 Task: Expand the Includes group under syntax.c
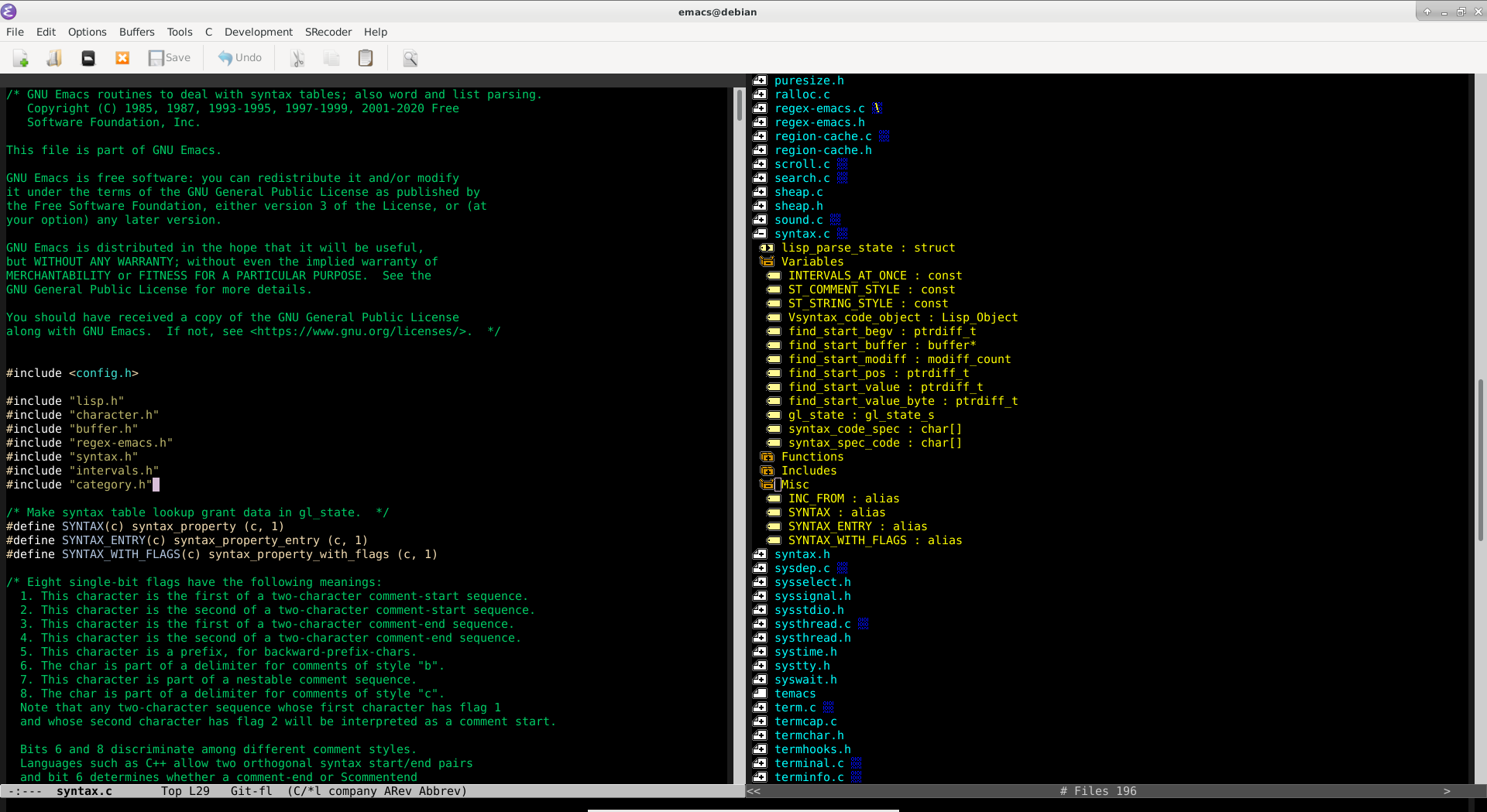768,471
